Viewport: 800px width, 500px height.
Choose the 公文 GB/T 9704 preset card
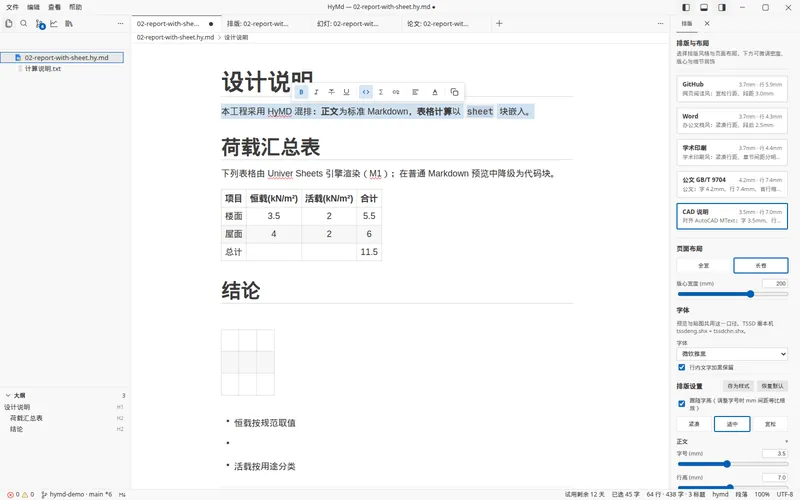pos(732,184)
